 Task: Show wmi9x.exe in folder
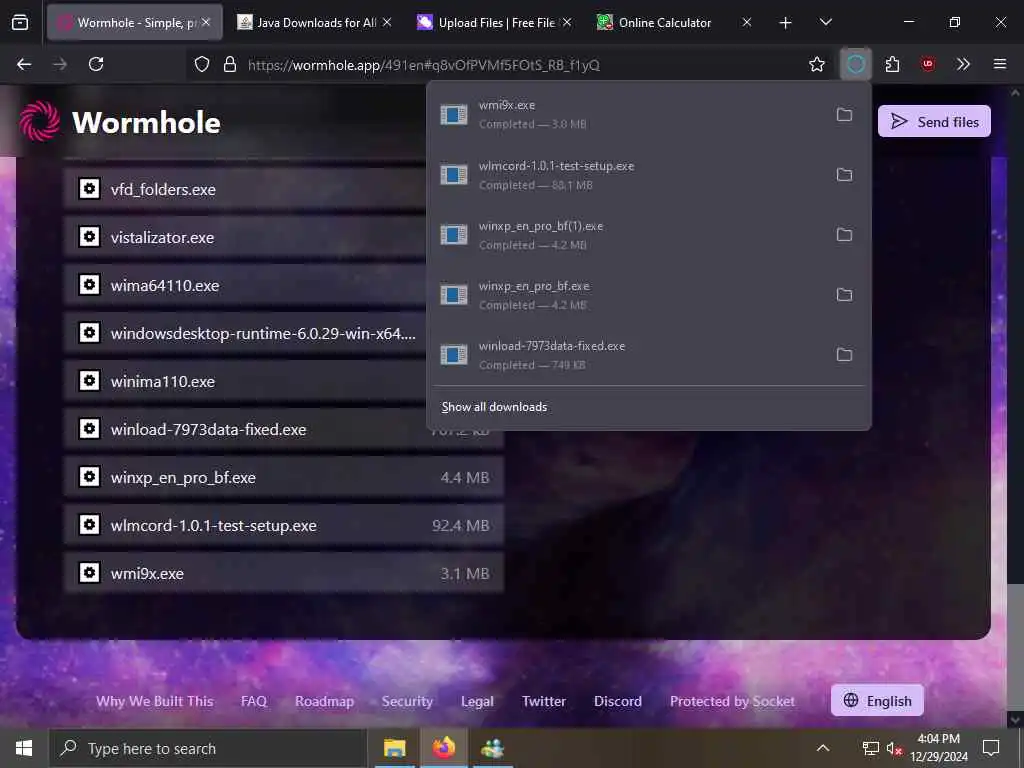[844, 114]
